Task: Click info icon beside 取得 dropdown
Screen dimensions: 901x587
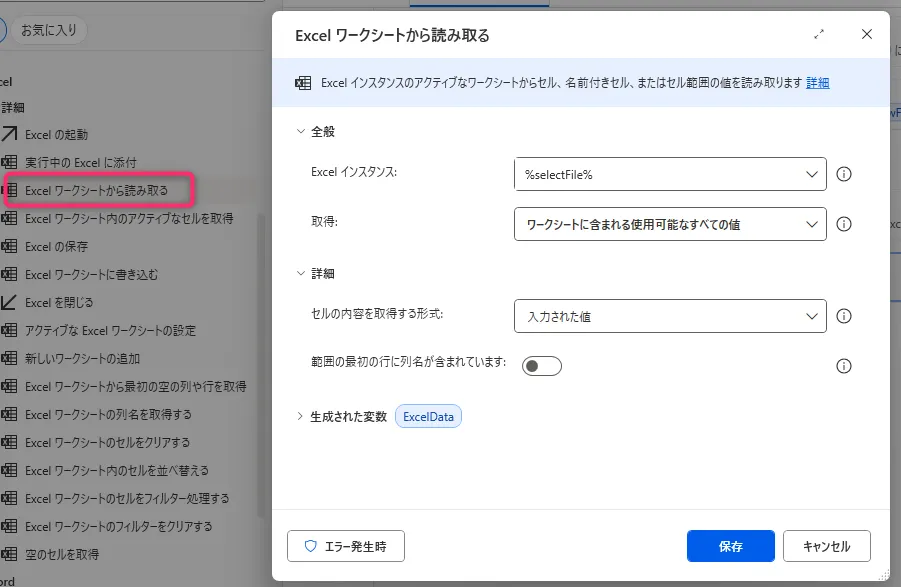Action: point(843,224)
